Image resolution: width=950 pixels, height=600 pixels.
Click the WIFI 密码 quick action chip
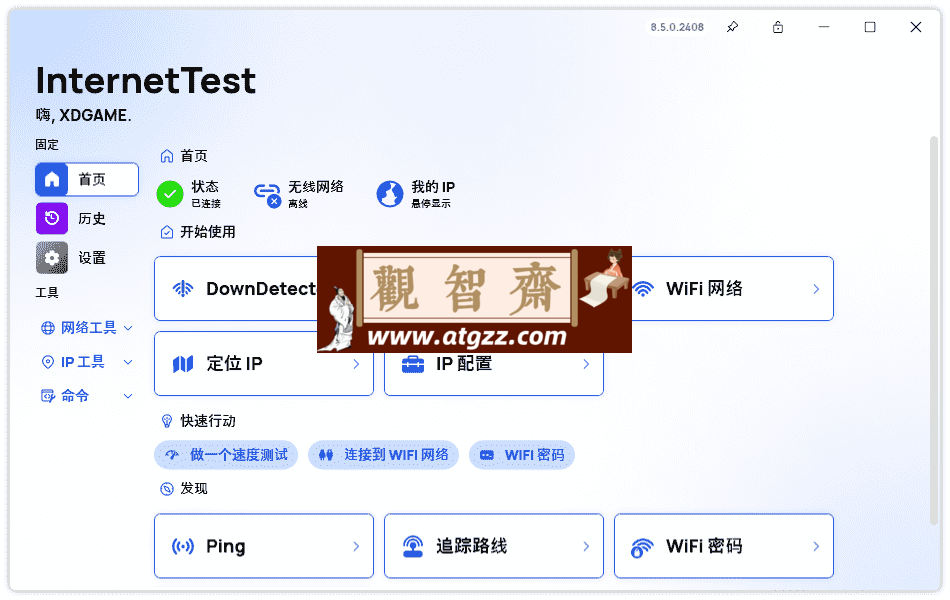(x=522, y=455)
